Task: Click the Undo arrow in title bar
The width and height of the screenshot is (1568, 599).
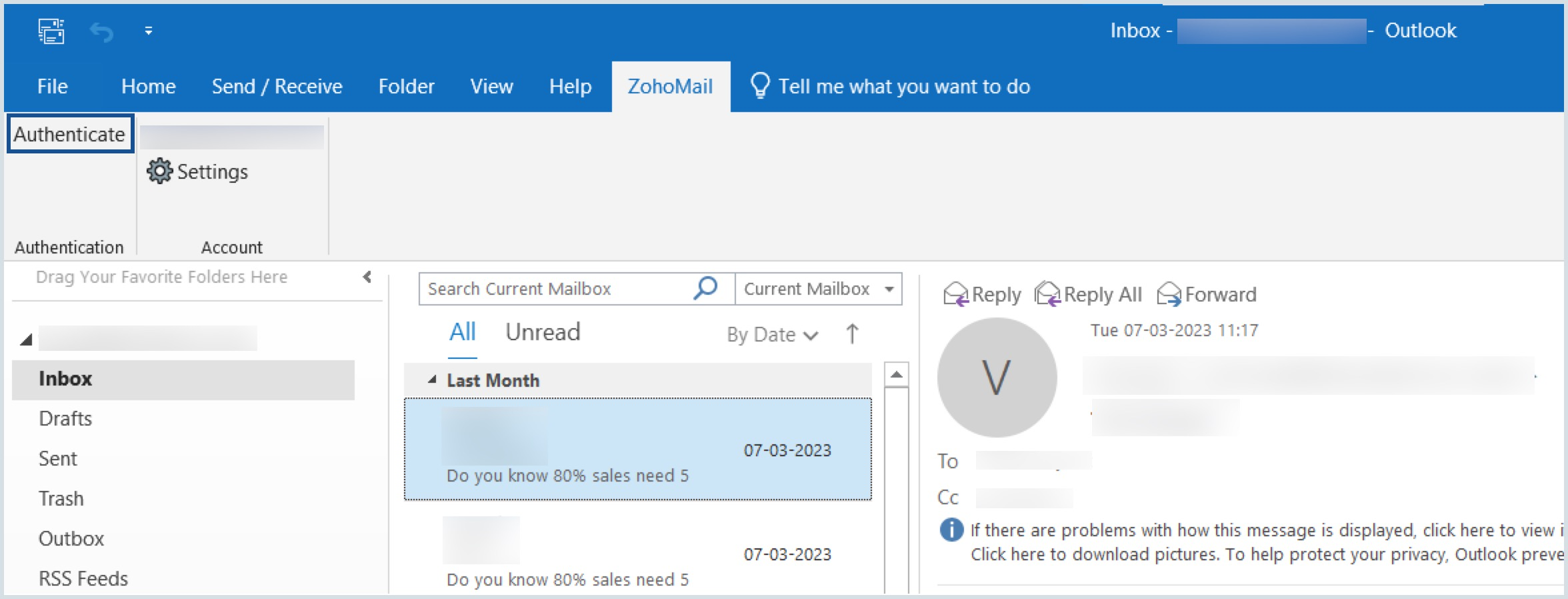Action: [101, 31]
